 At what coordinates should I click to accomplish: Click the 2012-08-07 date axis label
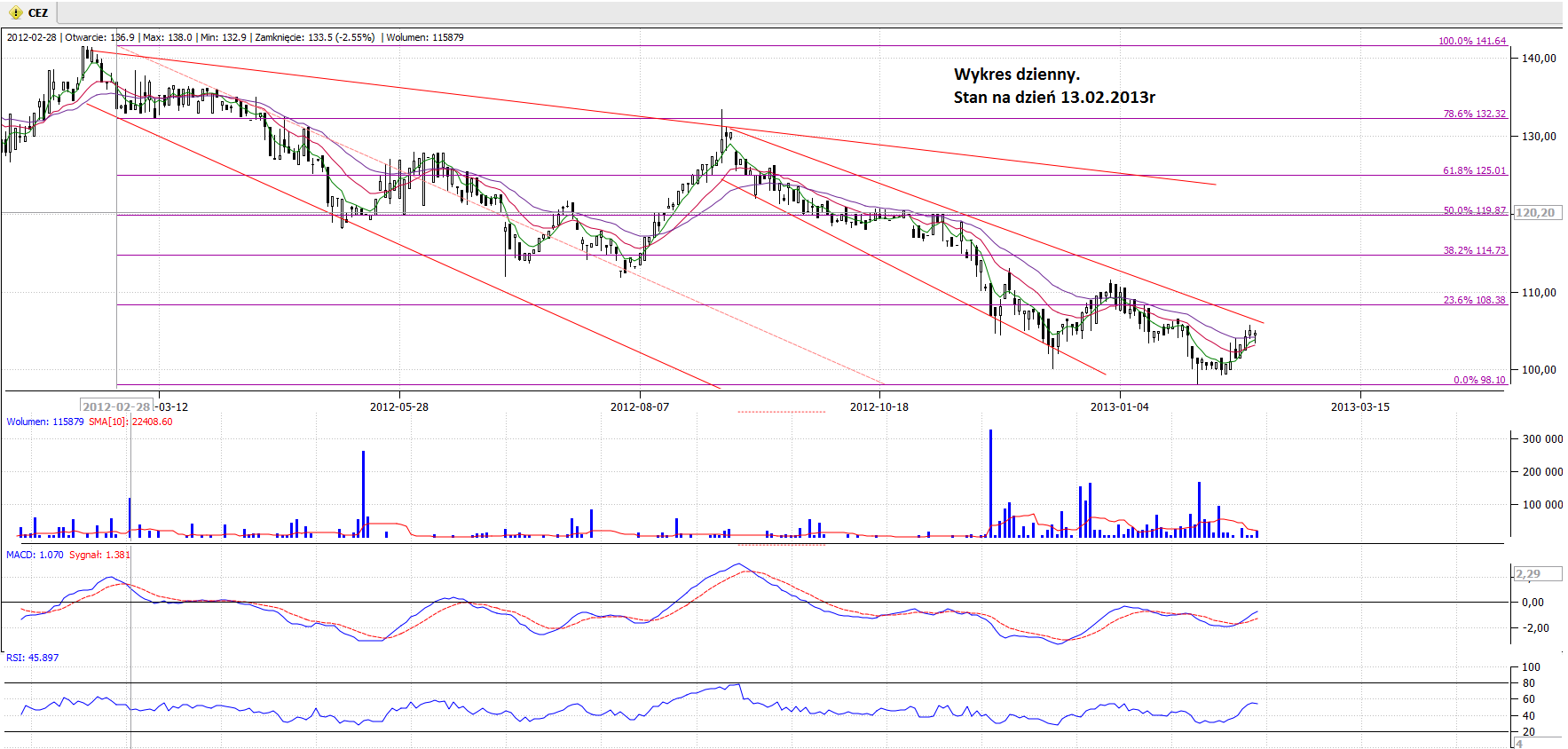[x=640, y=407]
